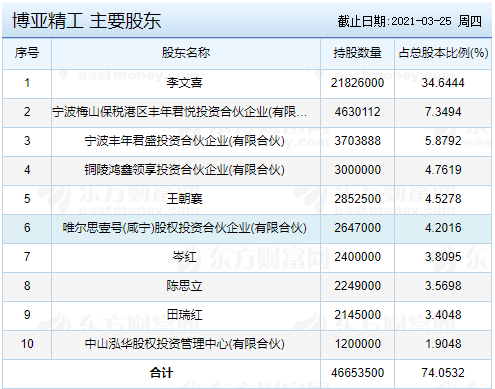
Task: Click the percentage 4.5278
Action: click(443, 199)
